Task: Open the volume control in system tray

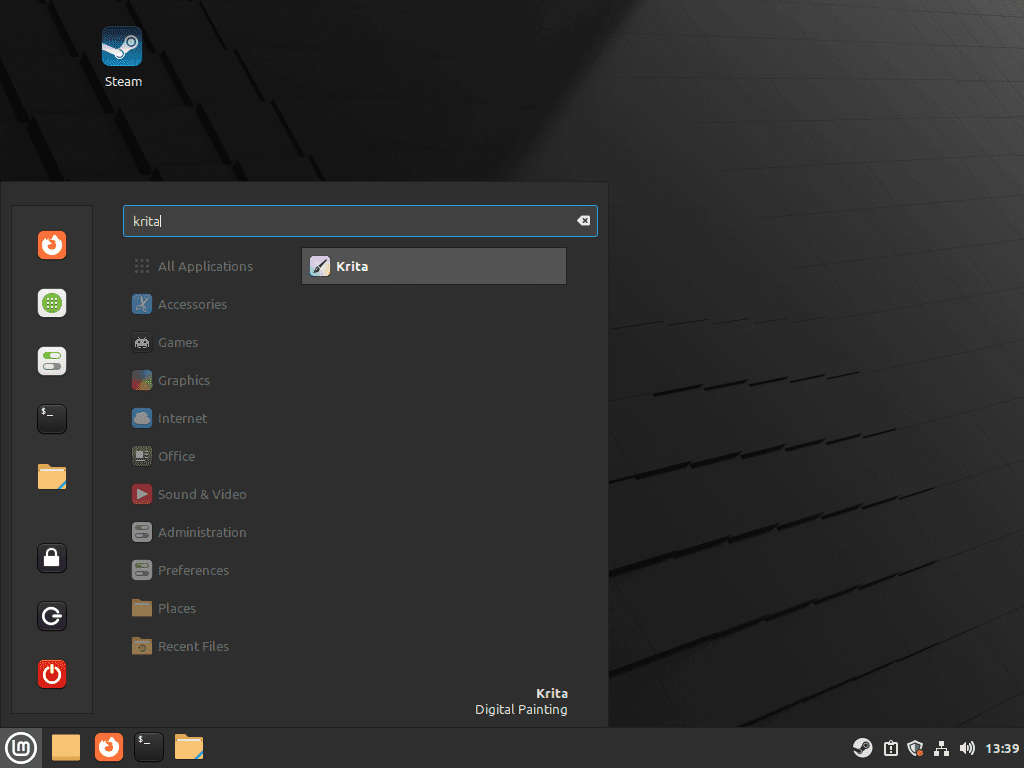Action: pos(967,747)
